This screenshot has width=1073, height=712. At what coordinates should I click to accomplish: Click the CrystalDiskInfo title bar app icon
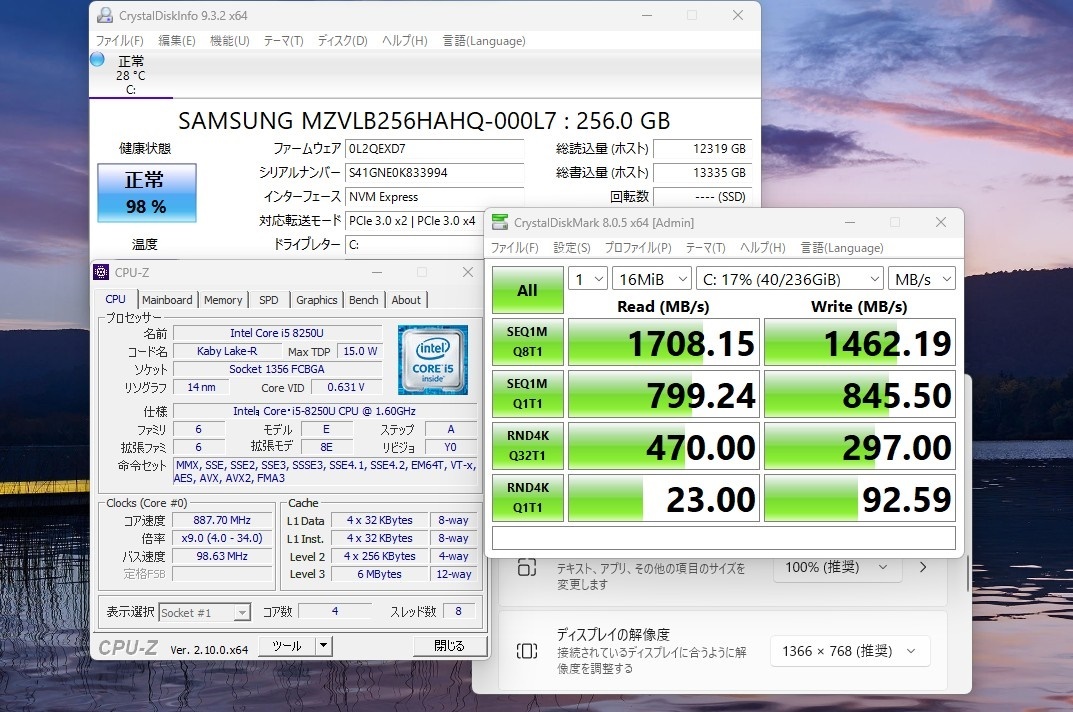[105, 15]
